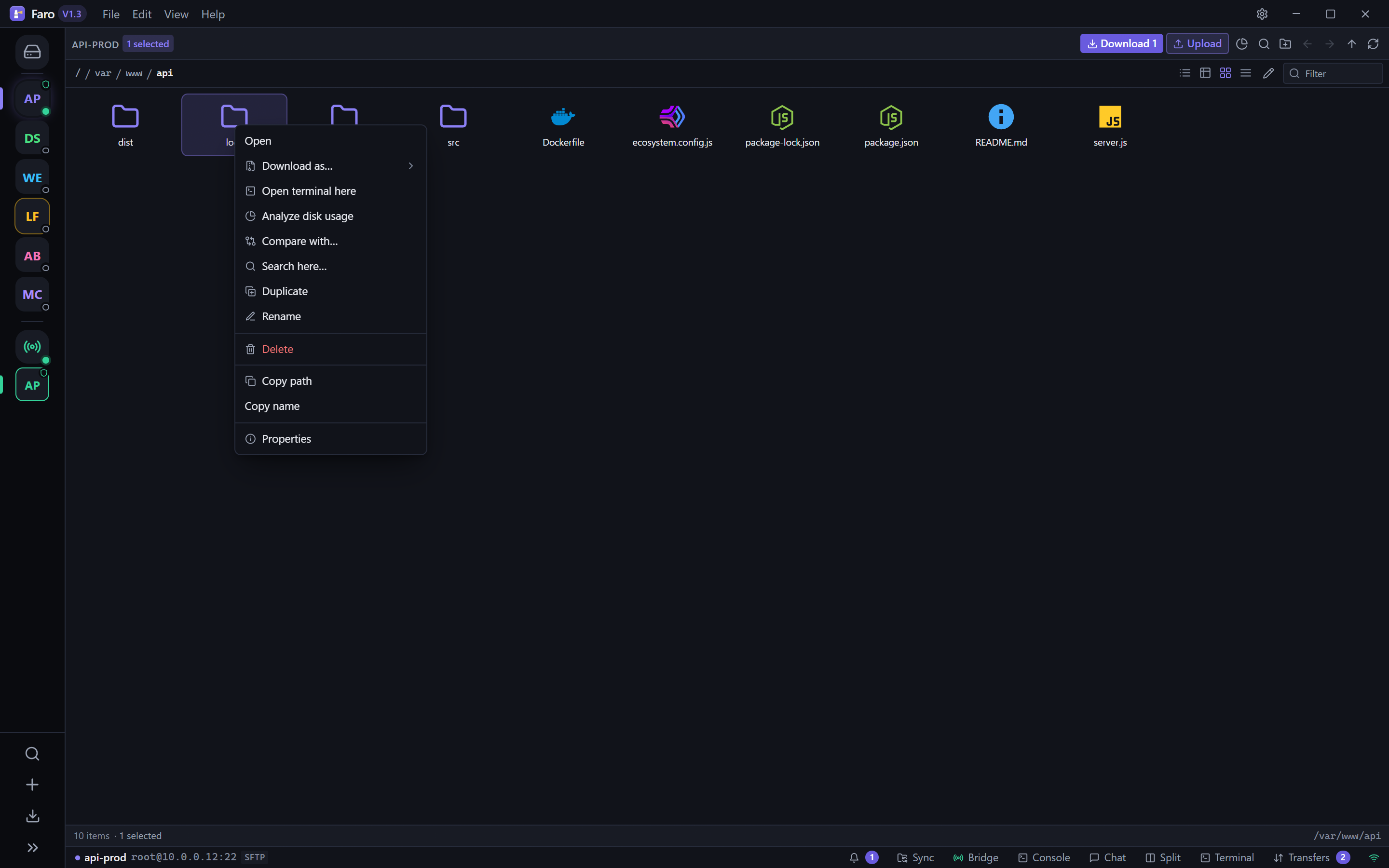This screenshot has height=868, width=1389.
Task: Select the grid icon view
Action: point(1226,73)
